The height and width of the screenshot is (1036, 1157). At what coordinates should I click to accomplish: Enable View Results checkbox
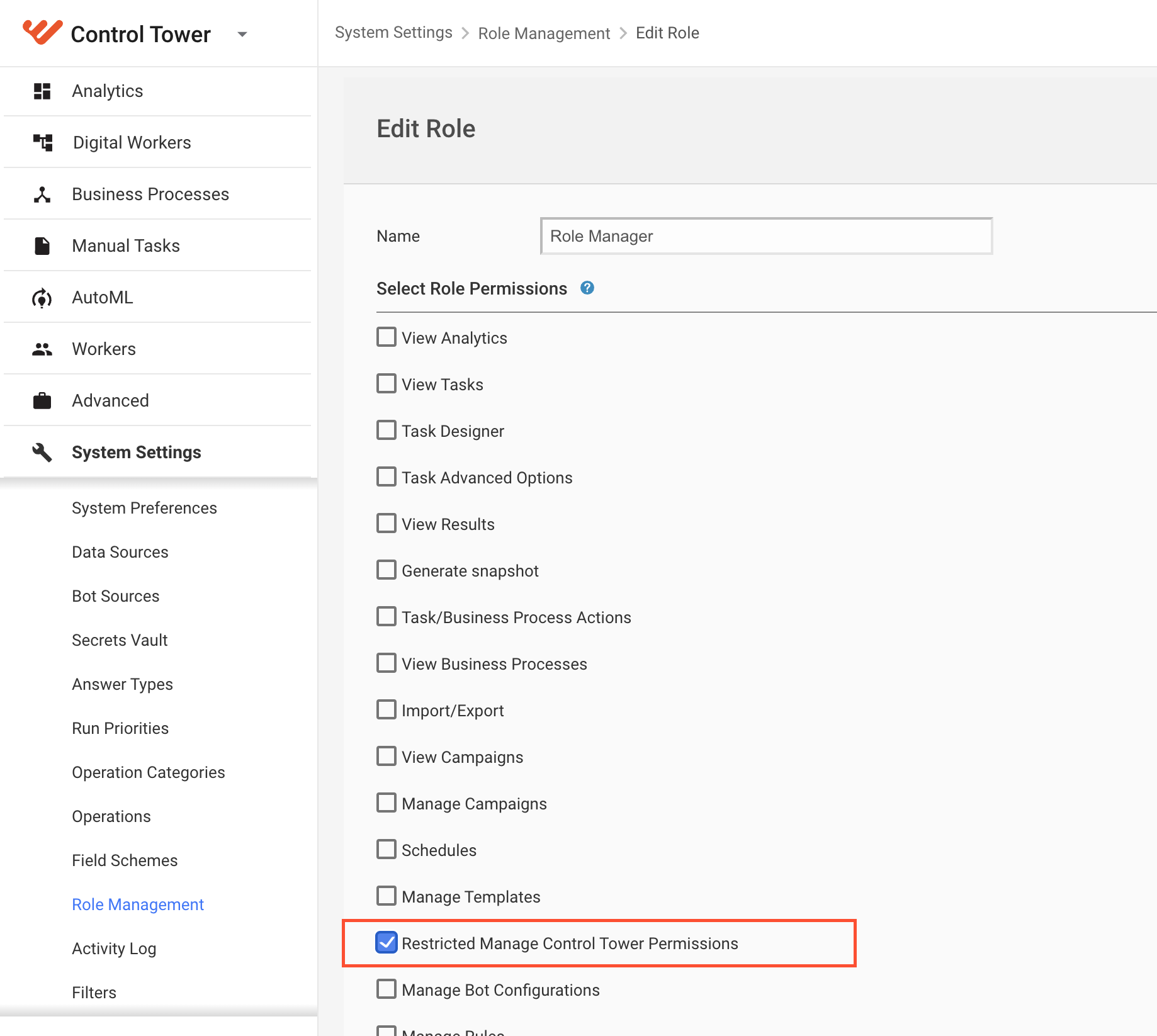(x=387, y=523)
